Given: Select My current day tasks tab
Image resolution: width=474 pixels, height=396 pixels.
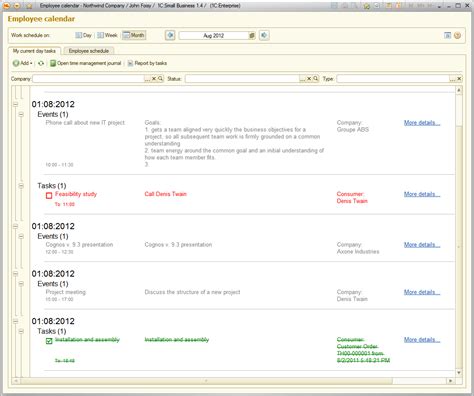Looking at the screenshot, I should pos(34,51).
